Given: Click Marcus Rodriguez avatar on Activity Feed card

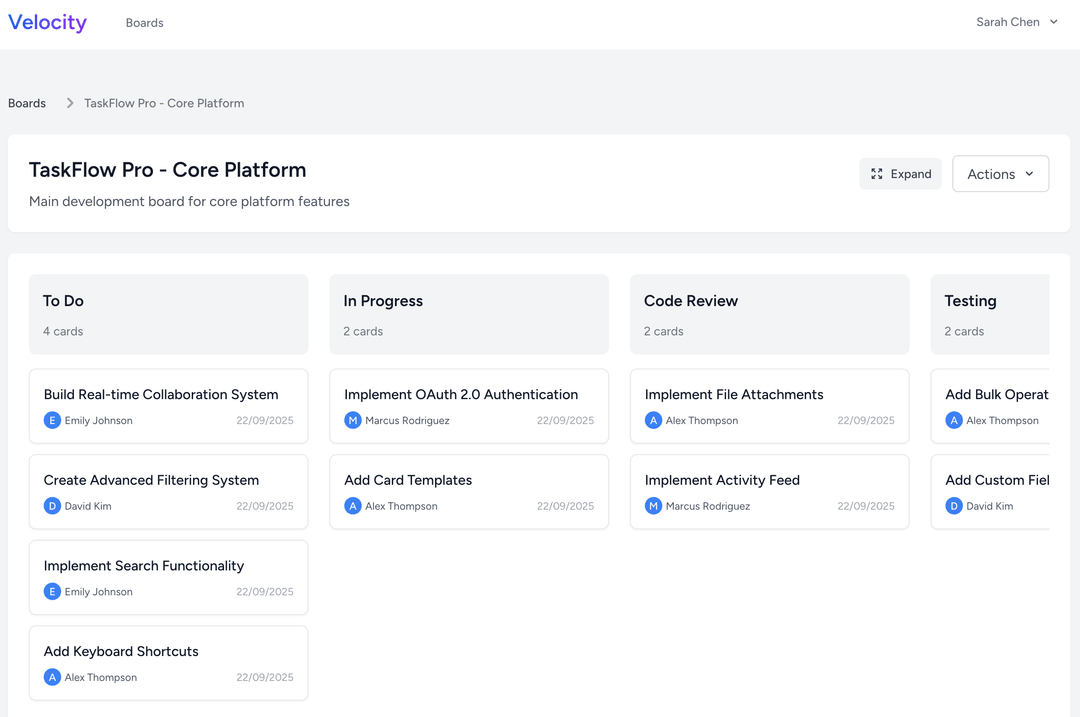Looking at the screenshot, I should [x=653, y=506].
